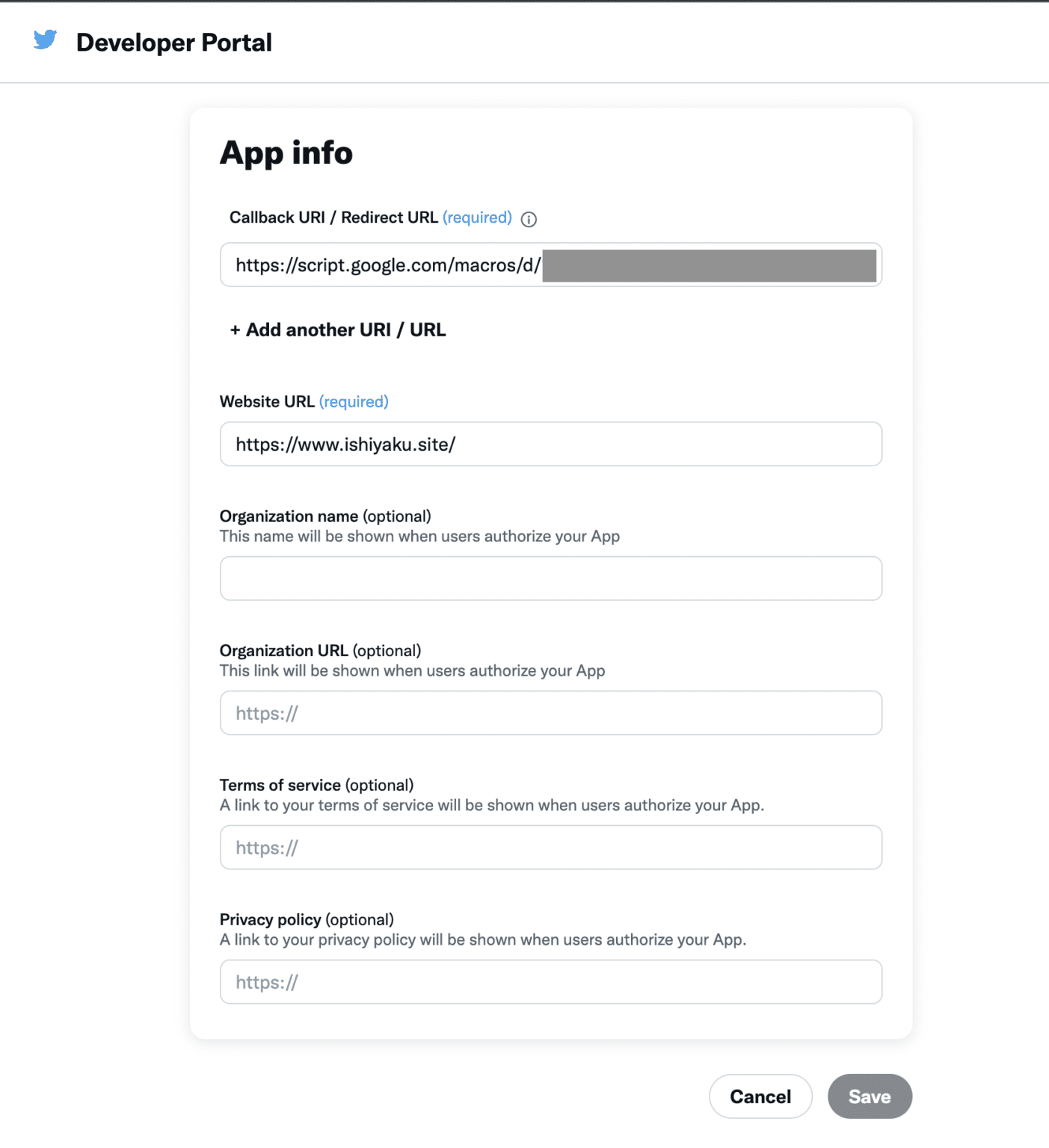Save the App info changes

(x=870, y=1096)
